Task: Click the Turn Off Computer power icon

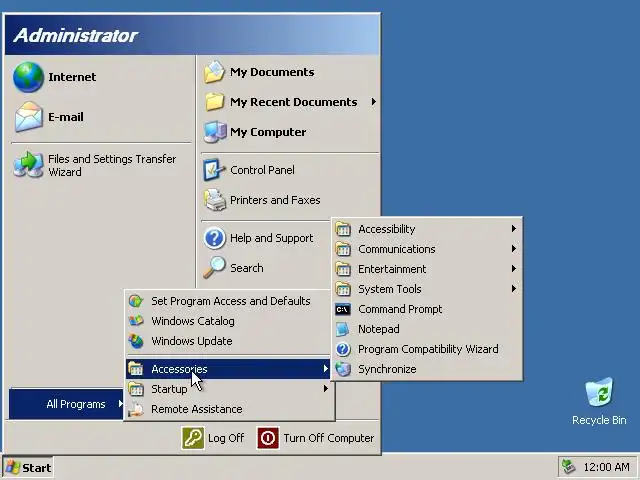Action: (268, 438)
